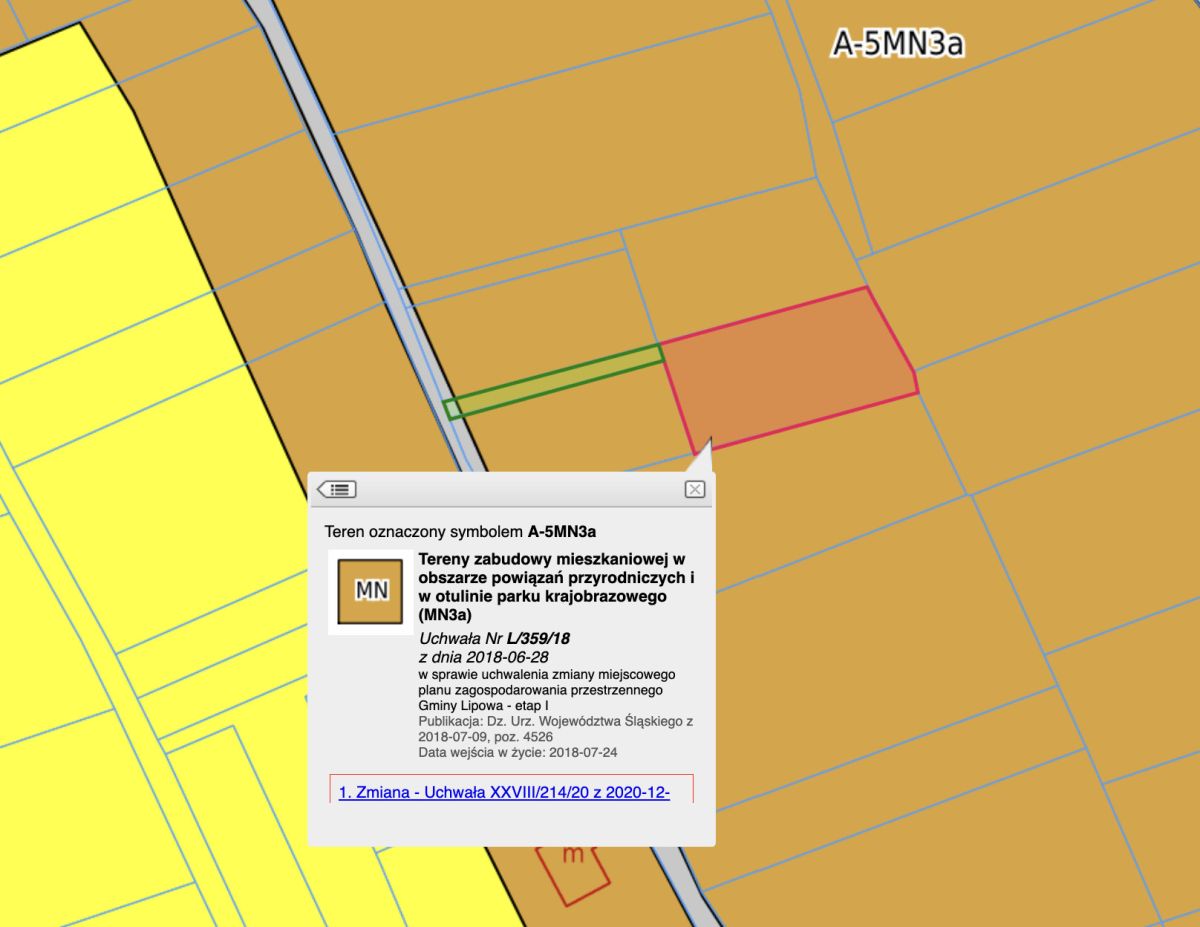Click the back-to-list icon in popup header
1200x927 pixels.
click(x=337, y=489)
